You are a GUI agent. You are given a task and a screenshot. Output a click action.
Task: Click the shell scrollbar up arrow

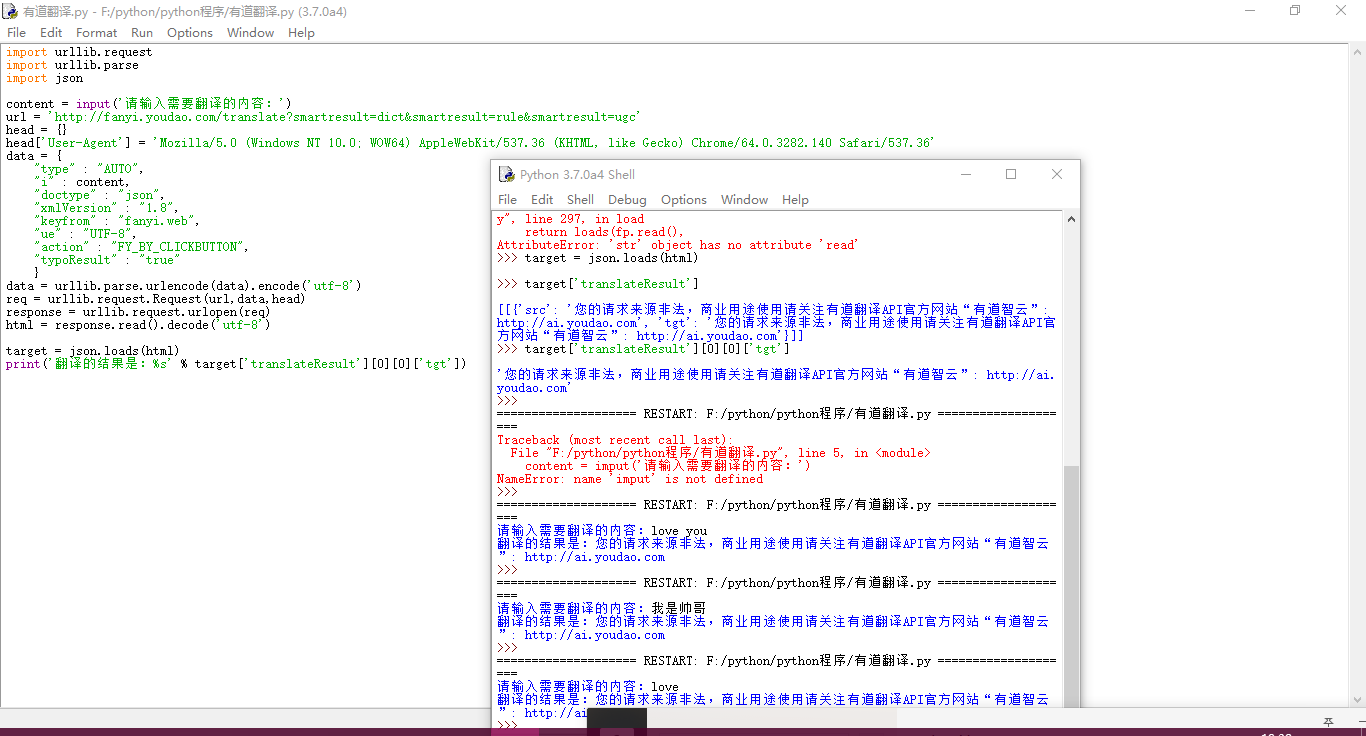pyautogui.click(x=1071, y=220)
